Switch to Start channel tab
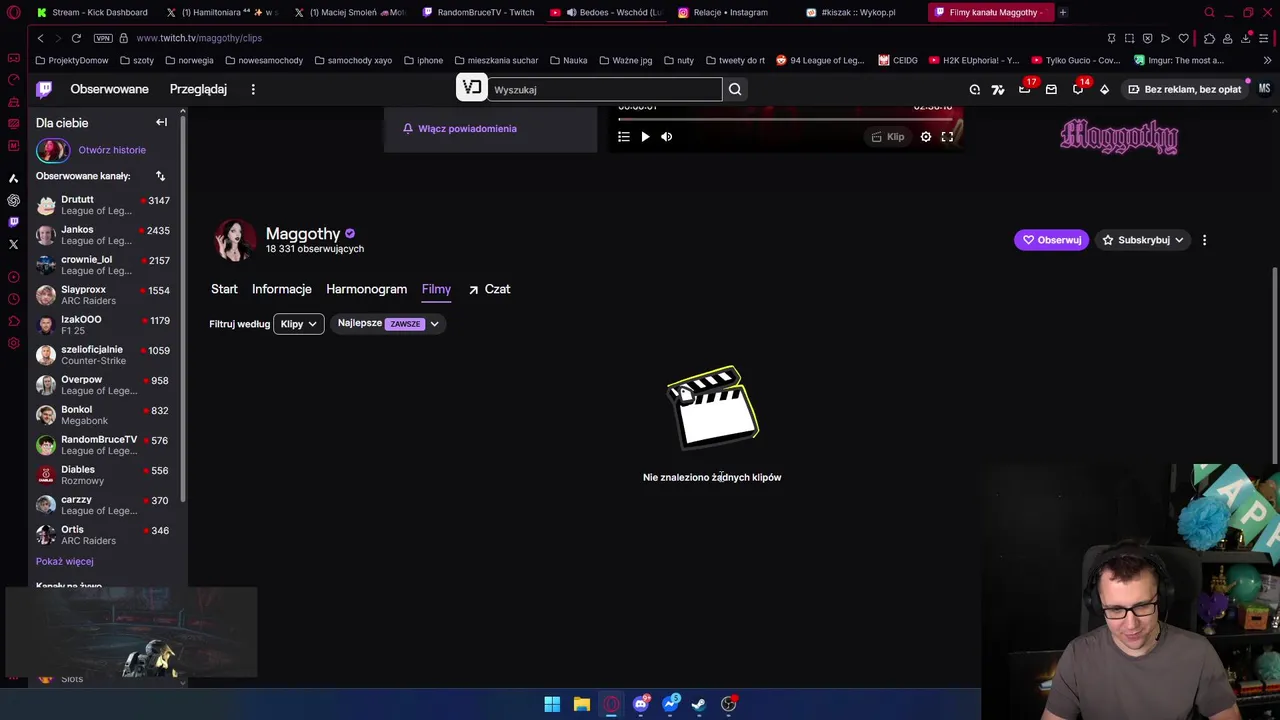Screen dimensions: 1280x720 pos(224,289)
